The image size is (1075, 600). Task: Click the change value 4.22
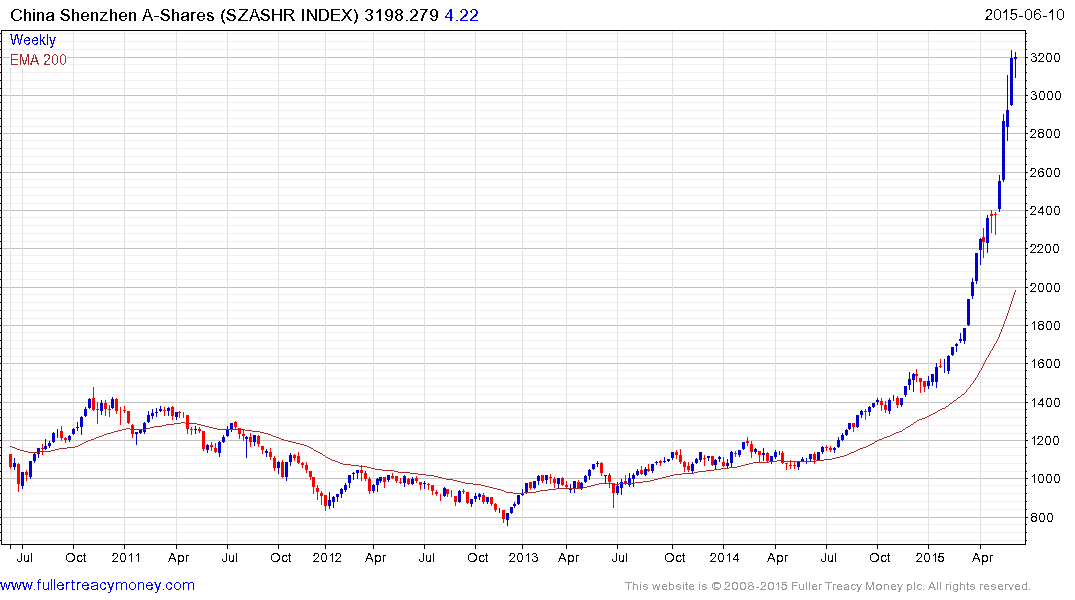[x=461, y=15]
